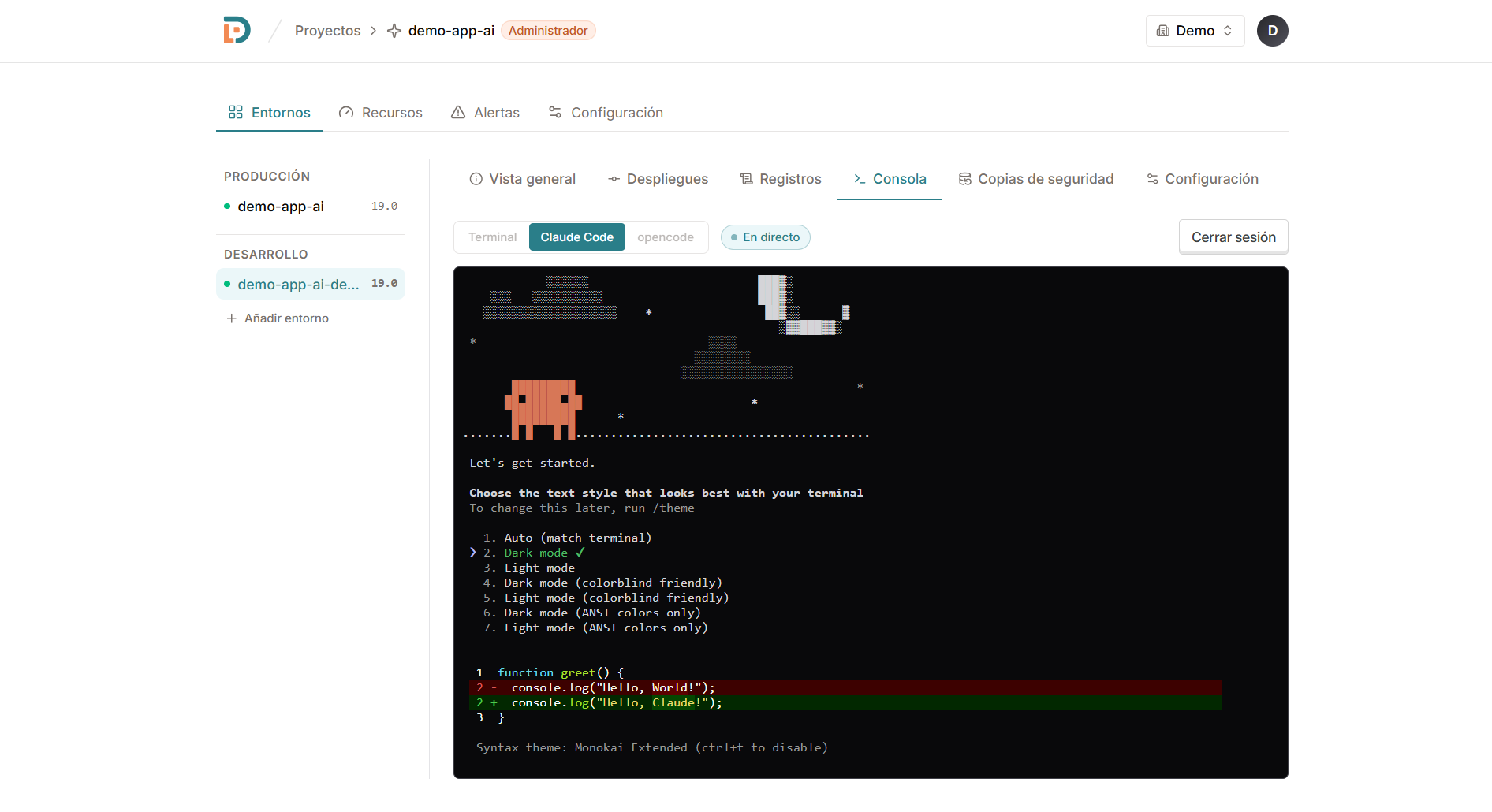This screenshot has width=1492, height=812.
Task: Switch to the Entornos tab
Action: [x=269, y=113]
